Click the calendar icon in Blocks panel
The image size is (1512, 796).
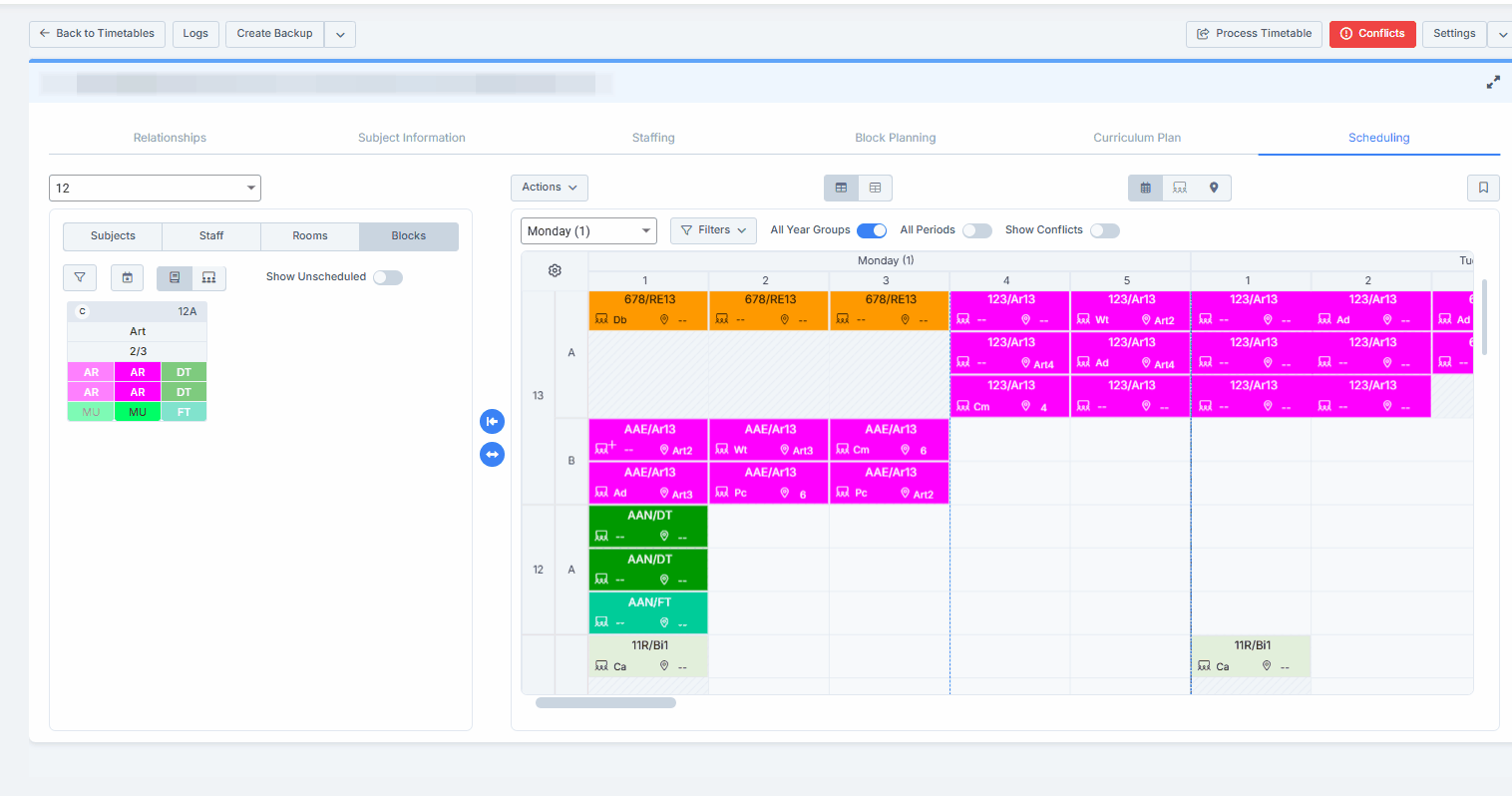coord(128,277)
